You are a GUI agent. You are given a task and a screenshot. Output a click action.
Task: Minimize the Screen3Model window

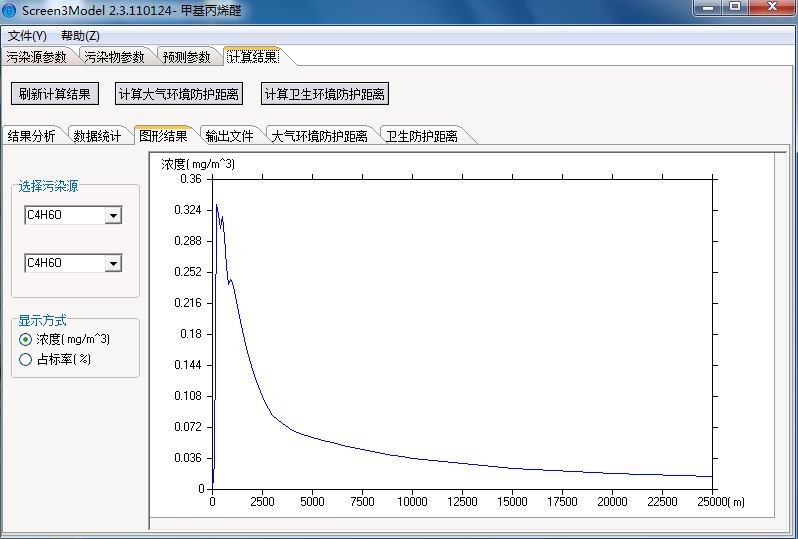point(707,7)
